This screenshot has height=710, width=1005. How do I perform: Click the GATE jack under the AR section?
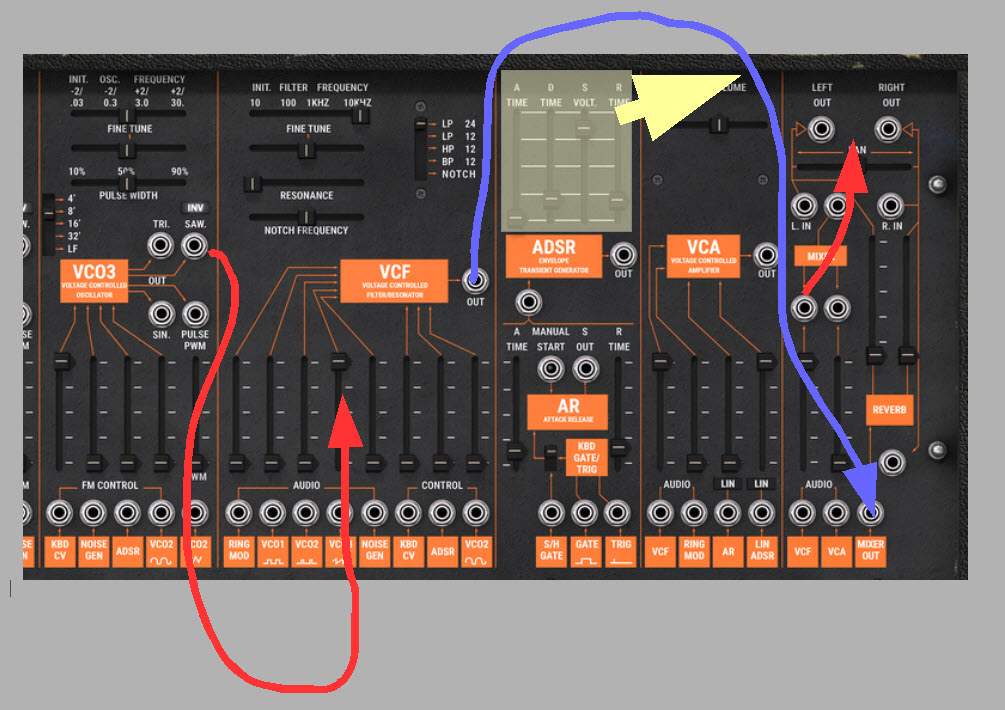585,513
